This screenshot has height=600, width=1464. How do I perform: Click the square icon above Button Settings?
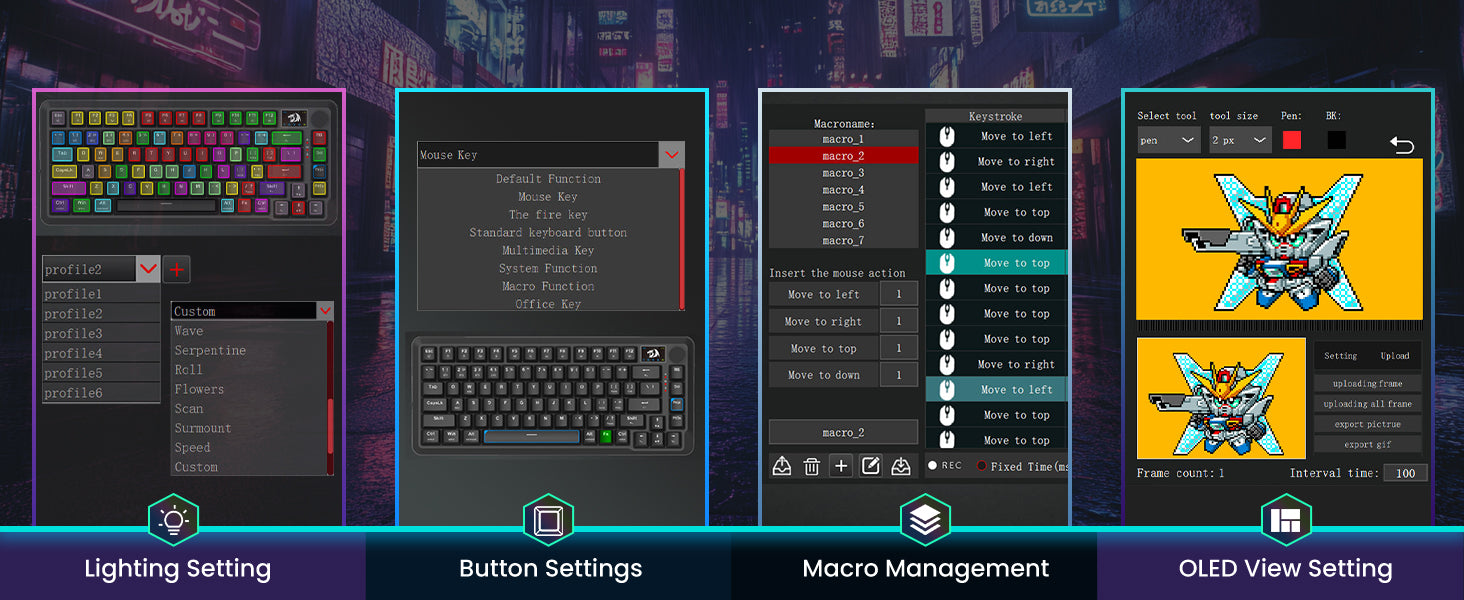pyautogui.click(x=548, y=520)
